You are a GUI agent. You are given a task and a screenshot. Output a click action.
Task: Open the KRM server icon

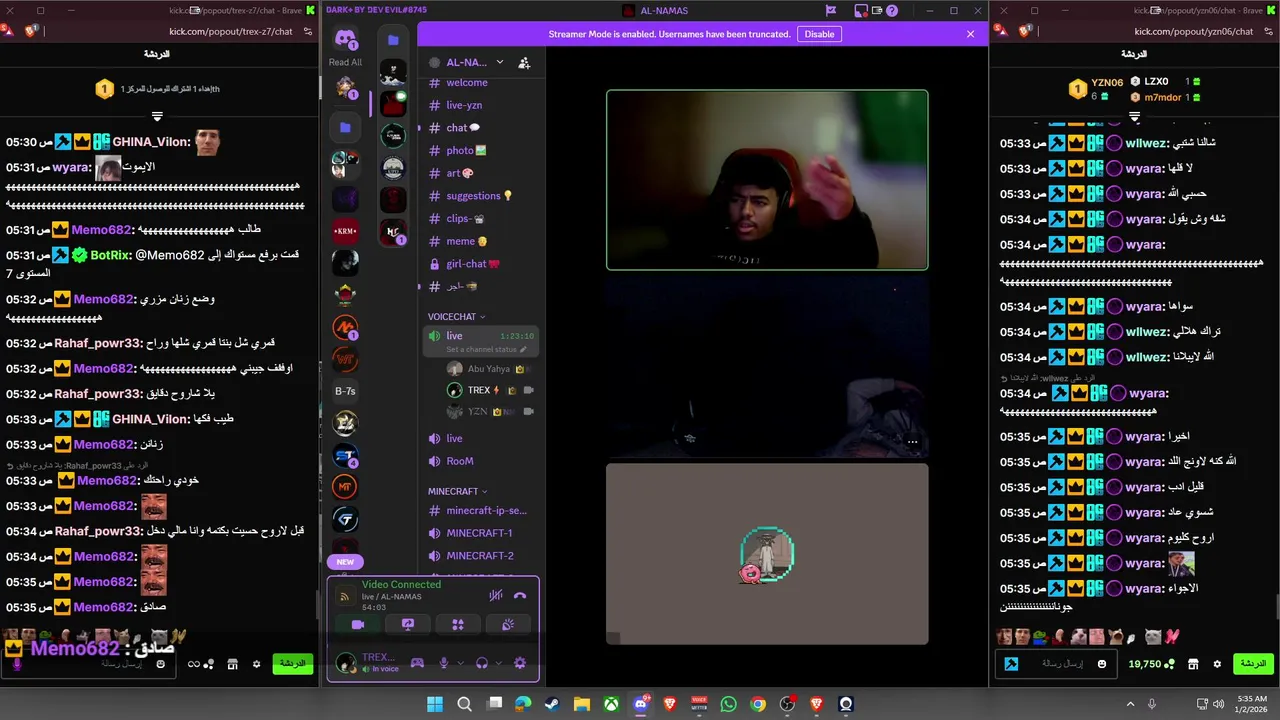click(345, 231)
